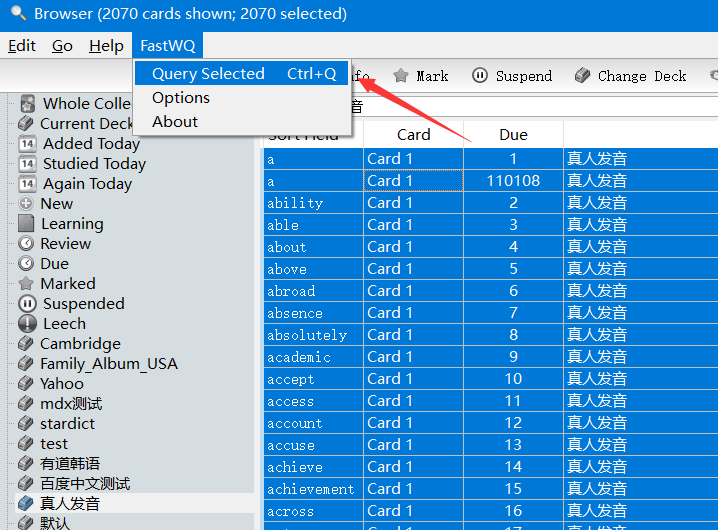718x530 pixels.
Task: Click About in the FastWQ menu
Action: (x=175, y=122)
